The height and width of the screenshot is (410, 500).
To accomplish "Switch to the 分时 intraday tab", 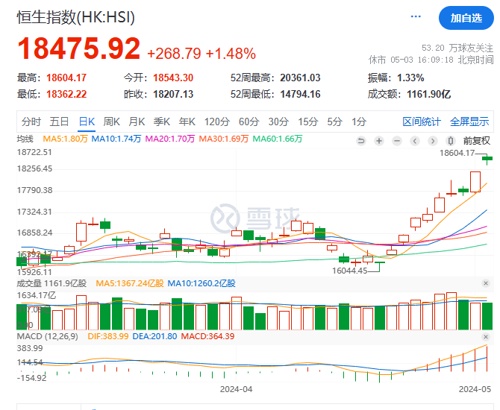I will [x=31, y=122].
